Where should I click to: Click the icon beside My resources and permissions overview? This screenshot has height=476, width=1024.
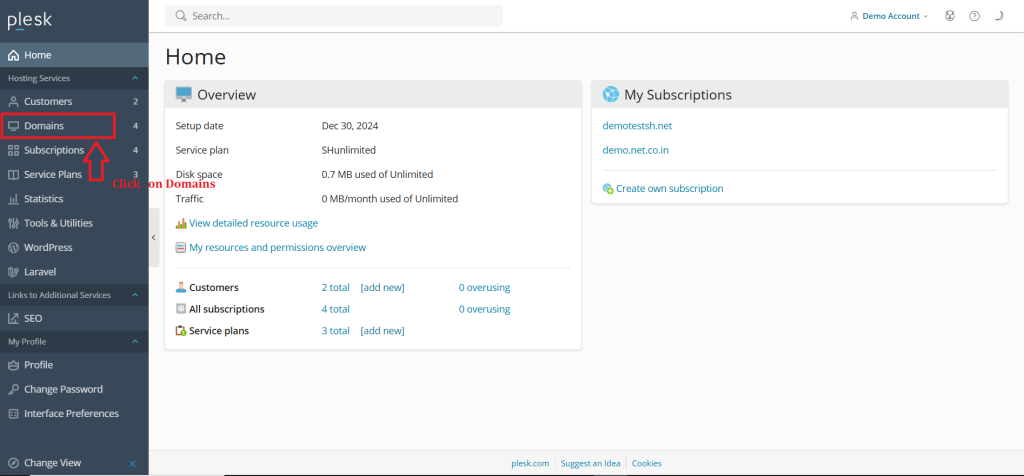point(181,247)
